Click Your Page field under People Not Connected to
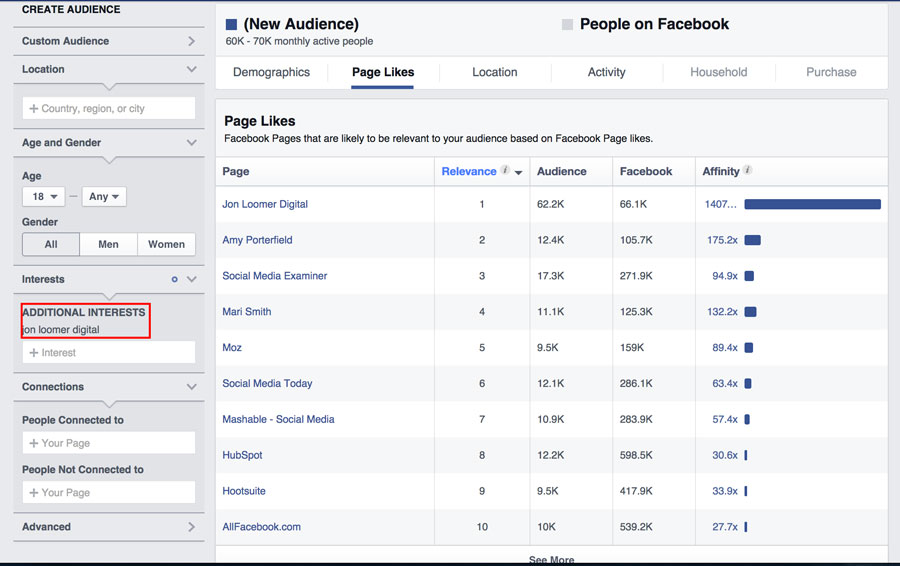The width and height of the screenshot is (900, 566). point(108,493)
